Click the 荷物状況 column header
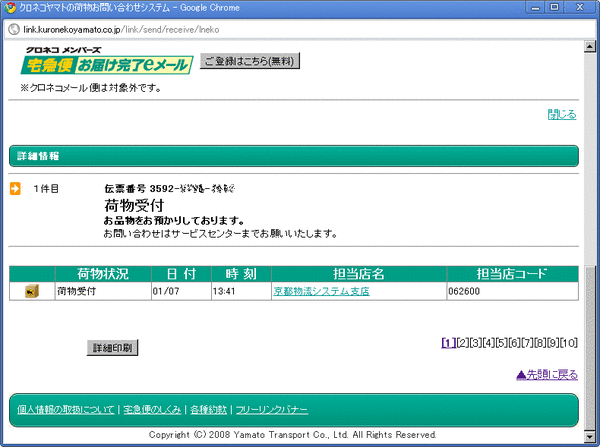This screenshot has width=600, height=447. pos(103,274)
